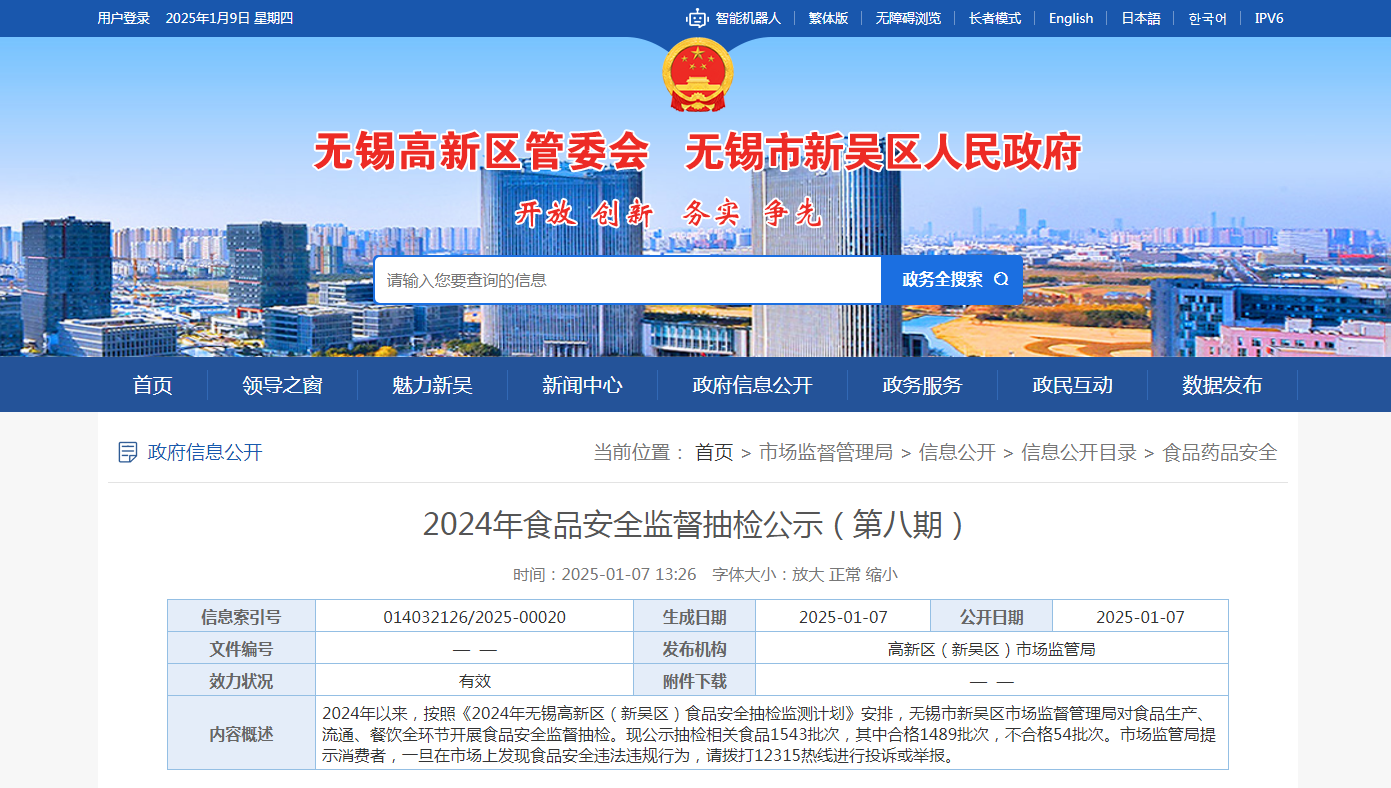Image resolution: width=1391 pixels, height=788 pixels.
Task: Click 信息公开 breadcrumb link
Action: tap(957, 452)
